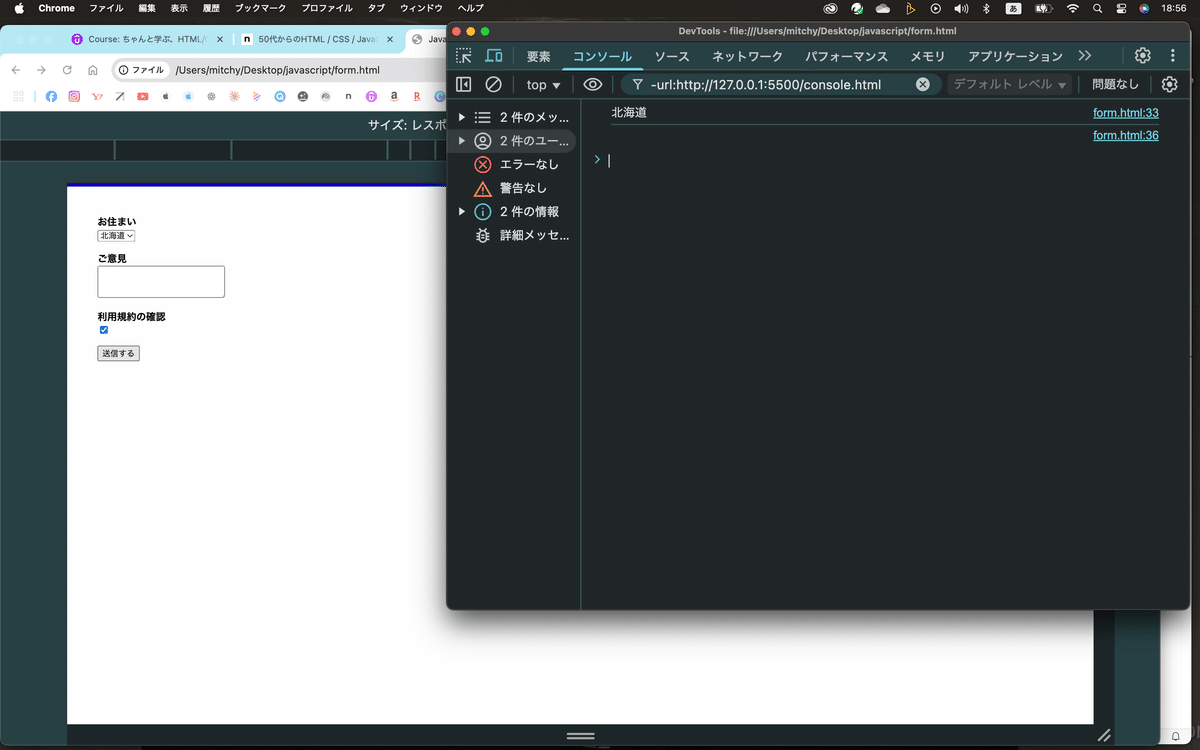
Task: Open DevTools settings gear
Action: point(1142,56)
